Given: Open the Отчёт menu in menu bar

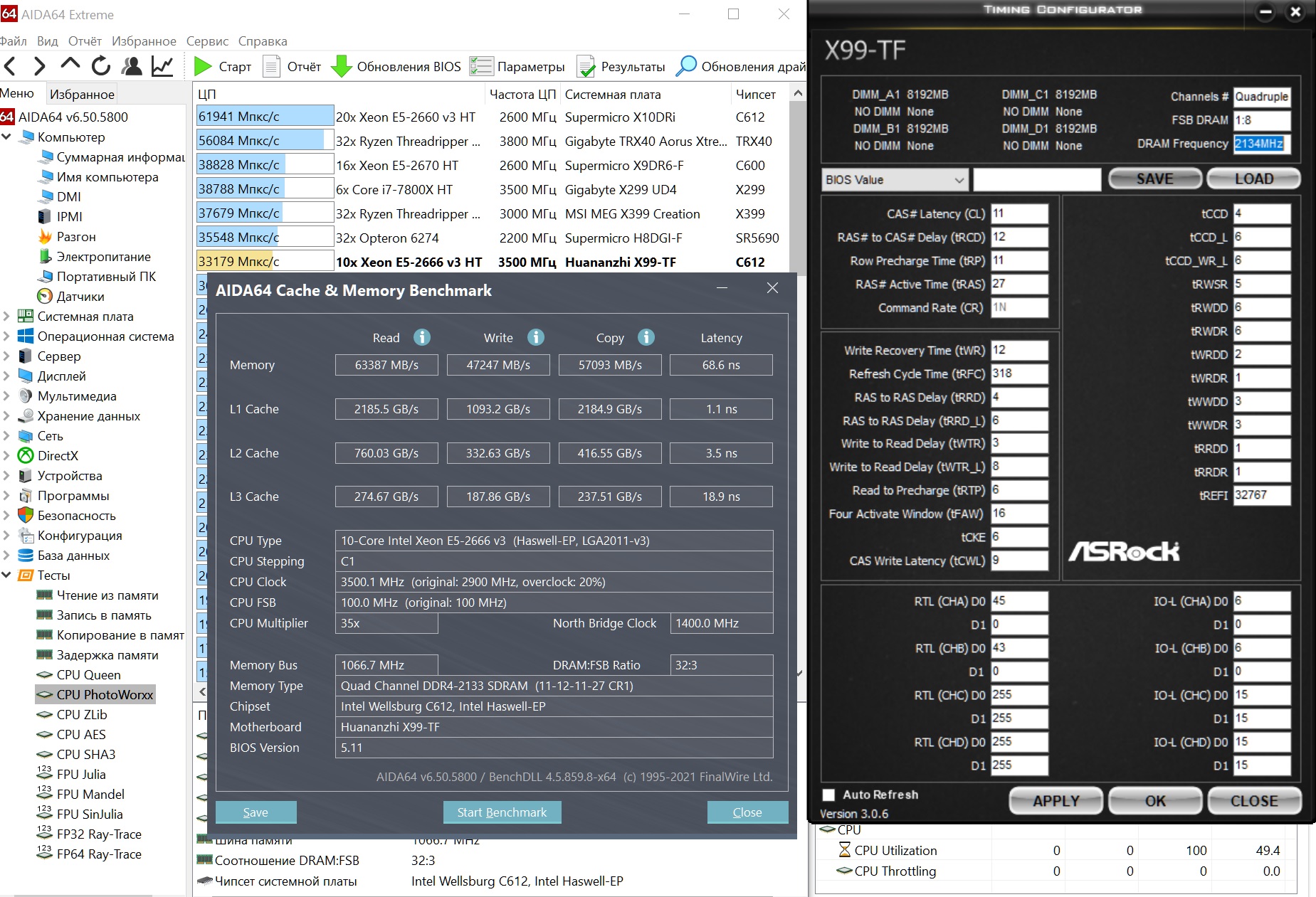Looking at the screenshot, I should (x=85, y=41).
